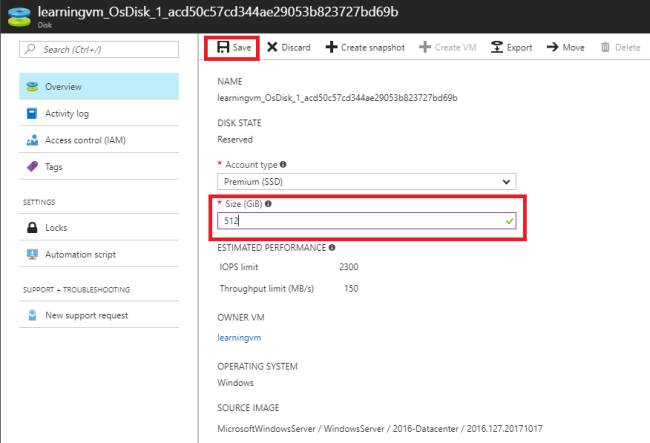
Task: Open the learningvm owner VM link
Action: [x=239, y=338]
